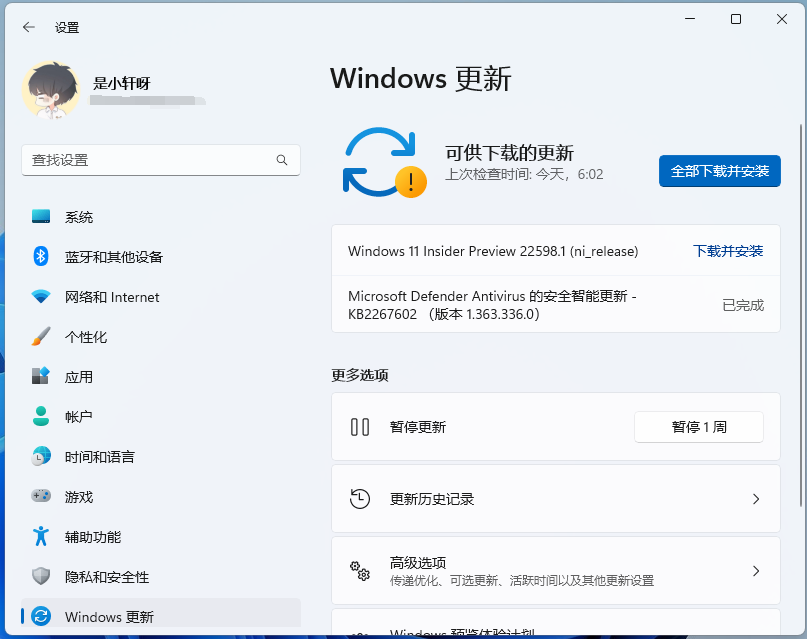Select 应用 in the sidebar

click(x=161, y=376)
